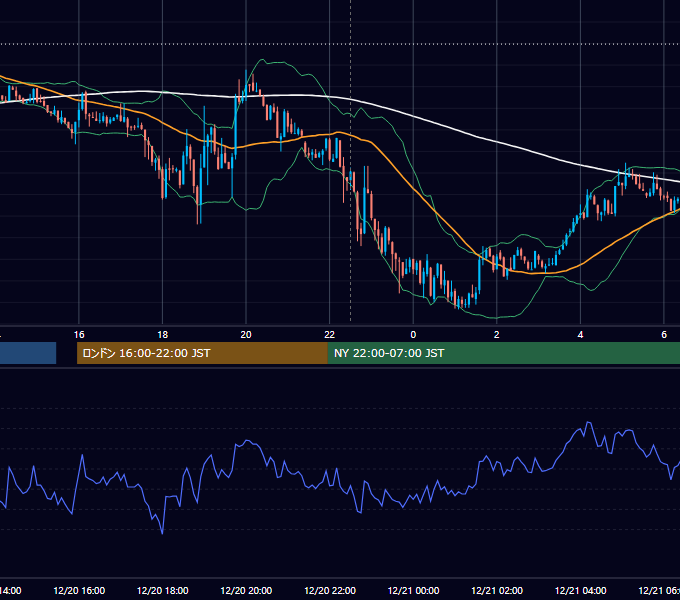Image resolution: width=680 pixels, height=600 pixels.
Task: Click the blue session bar before ロンドン
Action: click(28, 353)
